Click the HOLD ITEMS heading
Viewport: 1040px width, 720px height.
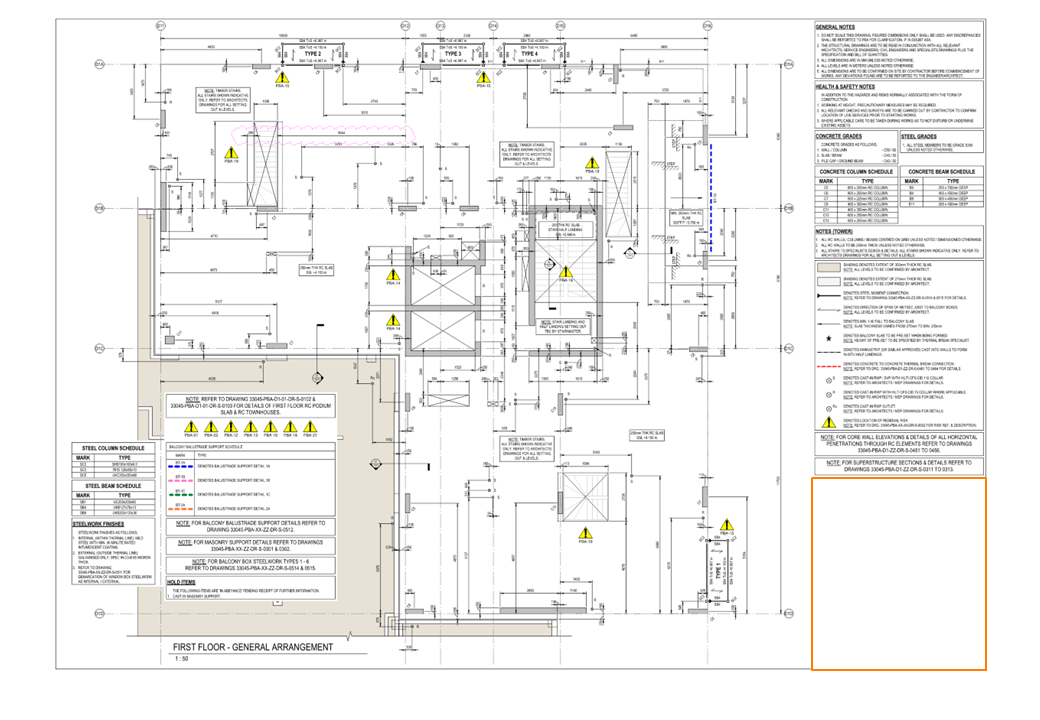[x=181, y=582]
